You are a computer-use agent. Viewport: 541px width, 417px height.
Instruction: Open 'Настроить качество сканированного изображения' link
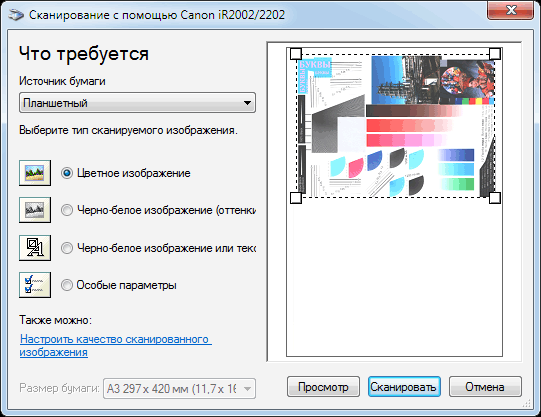115,346
